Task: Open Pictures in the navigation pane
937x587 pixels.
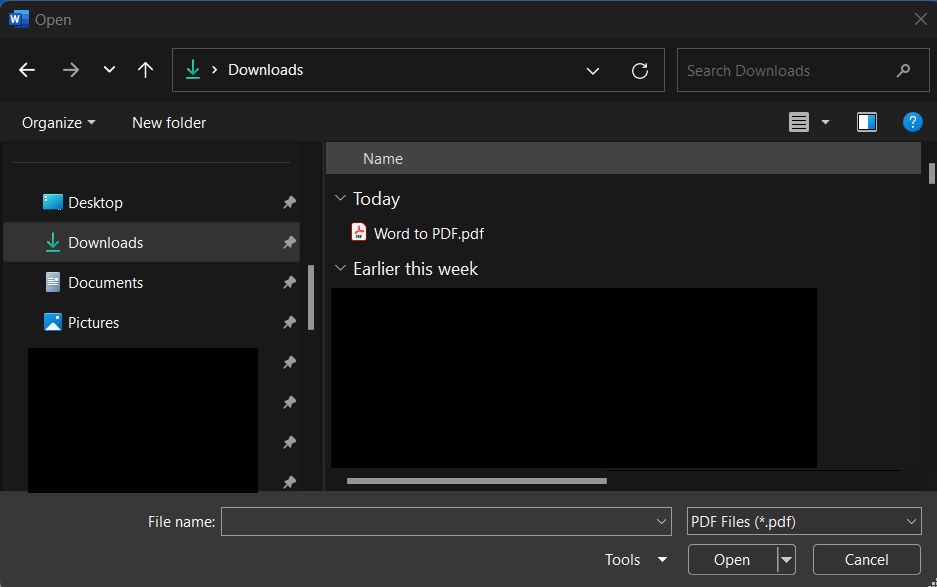Action: 152,322
